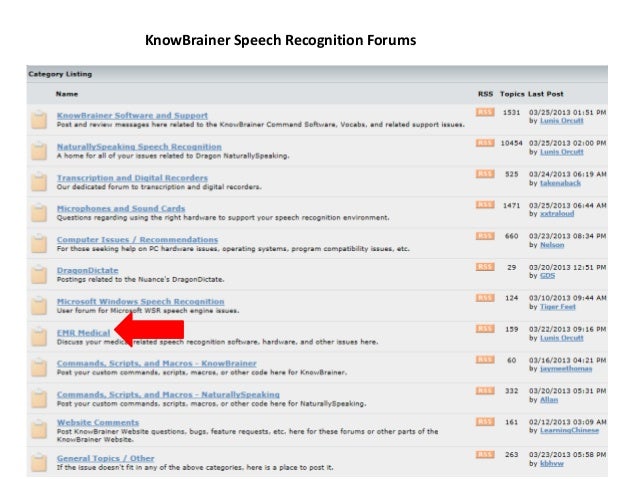Click RSS icon for Microphones and Sound Cards
This screenshot has width=638, height=479.
click(x=485, y=205)
